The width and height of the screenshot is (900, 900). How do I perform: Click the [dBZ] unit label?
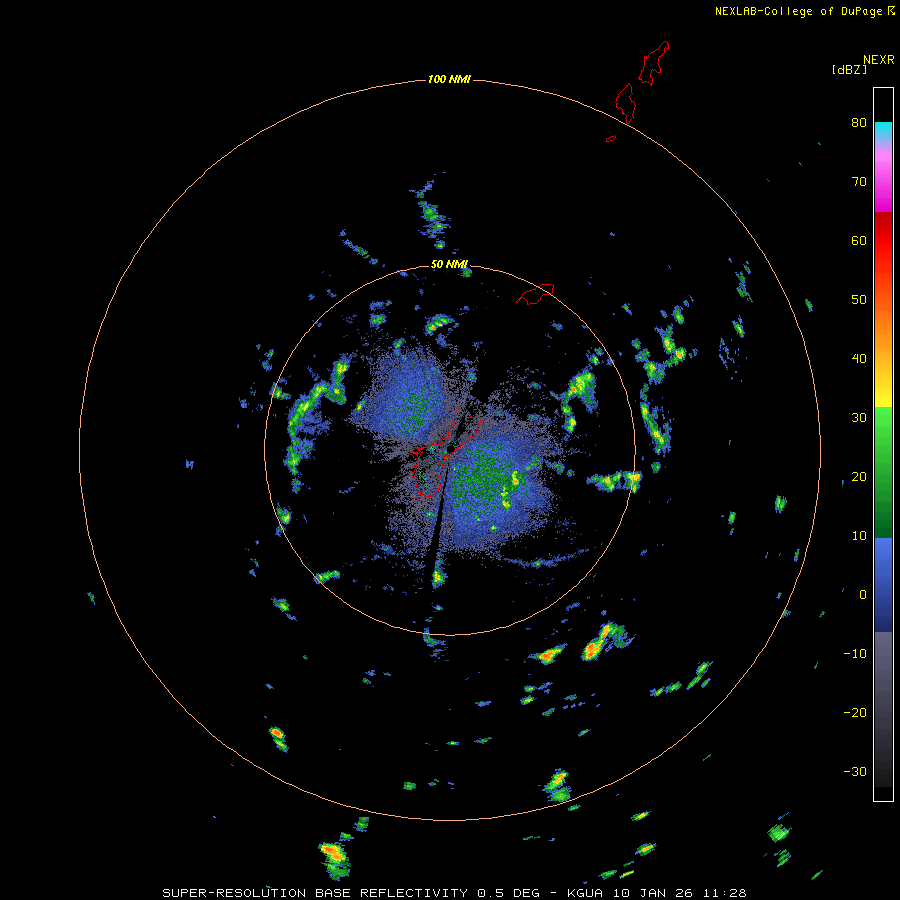tap(849, 69)
